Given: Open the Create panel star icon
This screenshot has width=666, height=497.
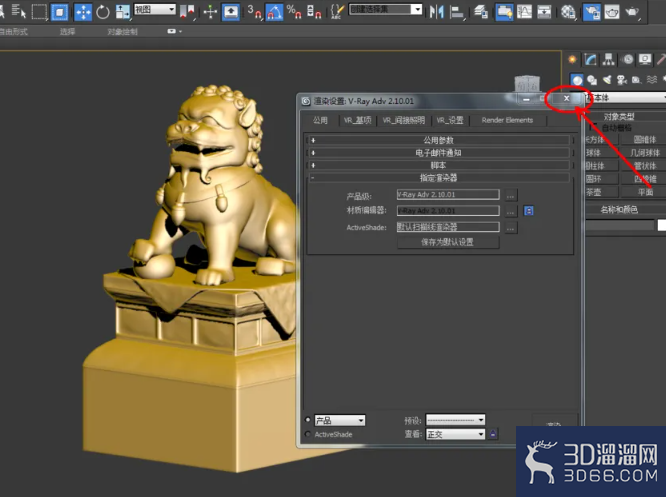Looking at the screenshot, I should click(x=573, y=59).
